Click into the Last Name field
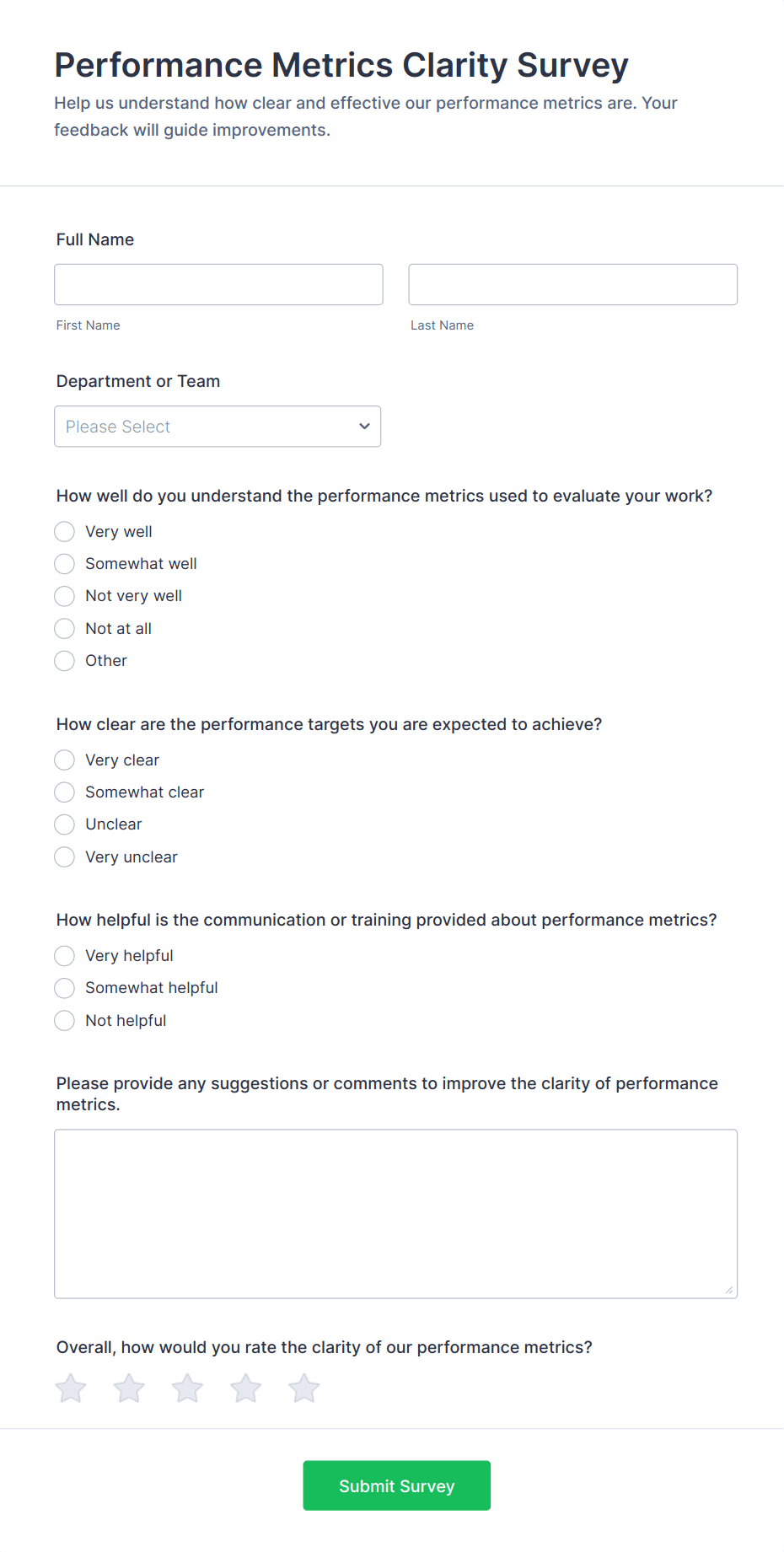 [x=572, y=285]
